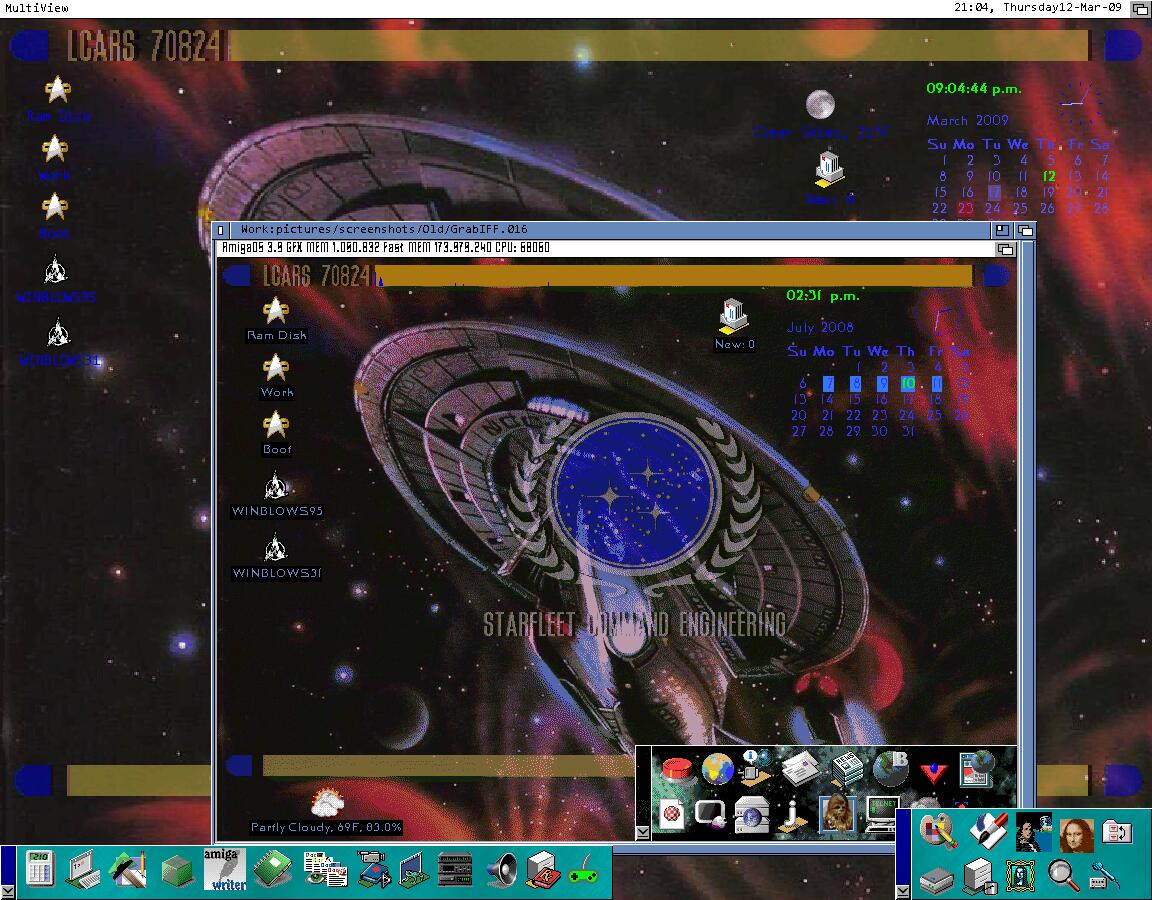This screenshot has width=1152, height=900.
Task: Launch Amiga Writer from the dock
Action: [x=225, y=870]
